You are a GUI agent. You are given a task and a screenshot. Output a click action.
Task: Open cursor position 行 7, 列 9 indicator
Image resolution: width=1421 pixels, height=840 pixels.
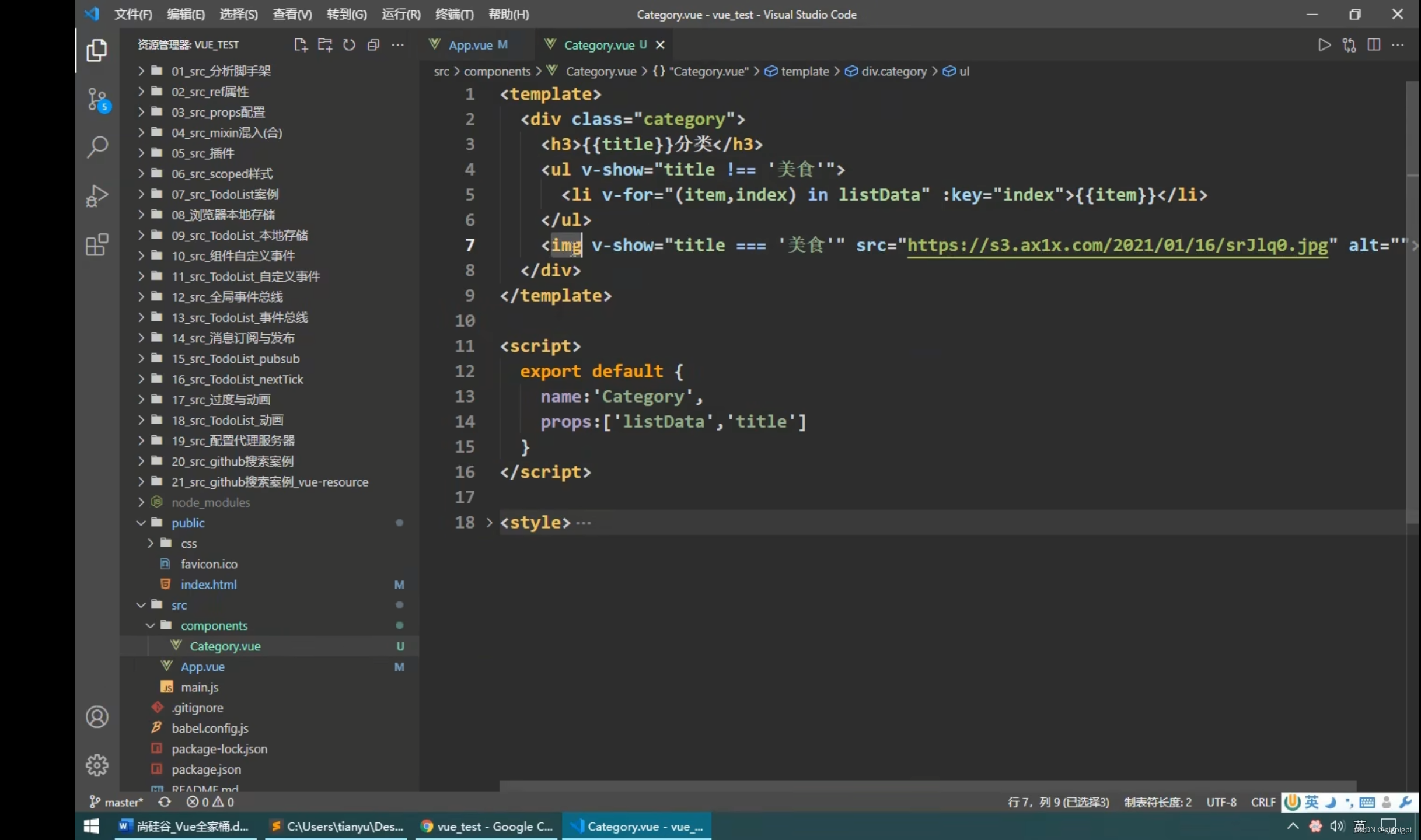tap(1058, 802)
